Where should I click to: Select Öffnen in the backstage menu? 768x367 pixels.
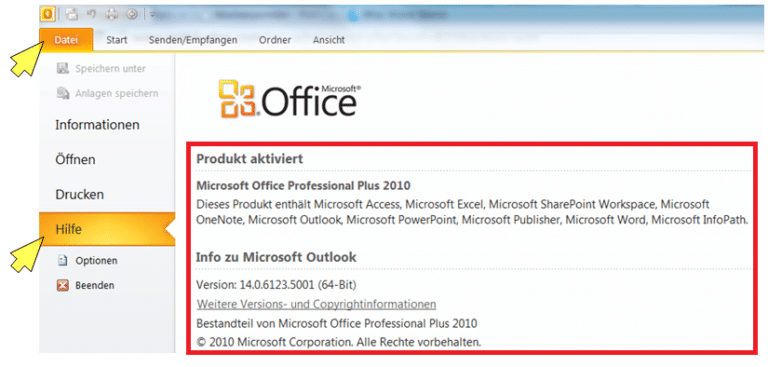(75, 160)
